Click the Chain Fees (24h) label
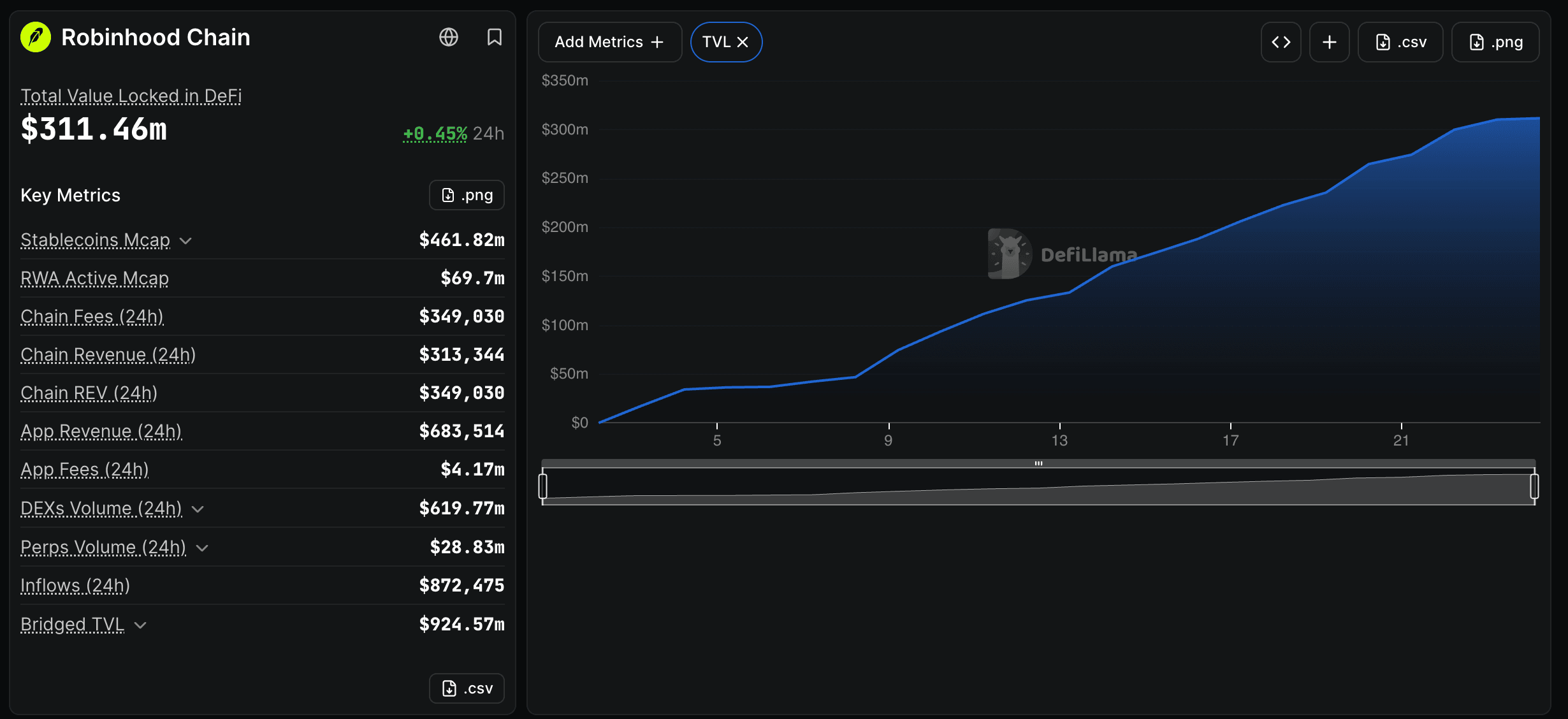1568x719 pixels. point(92,317)
